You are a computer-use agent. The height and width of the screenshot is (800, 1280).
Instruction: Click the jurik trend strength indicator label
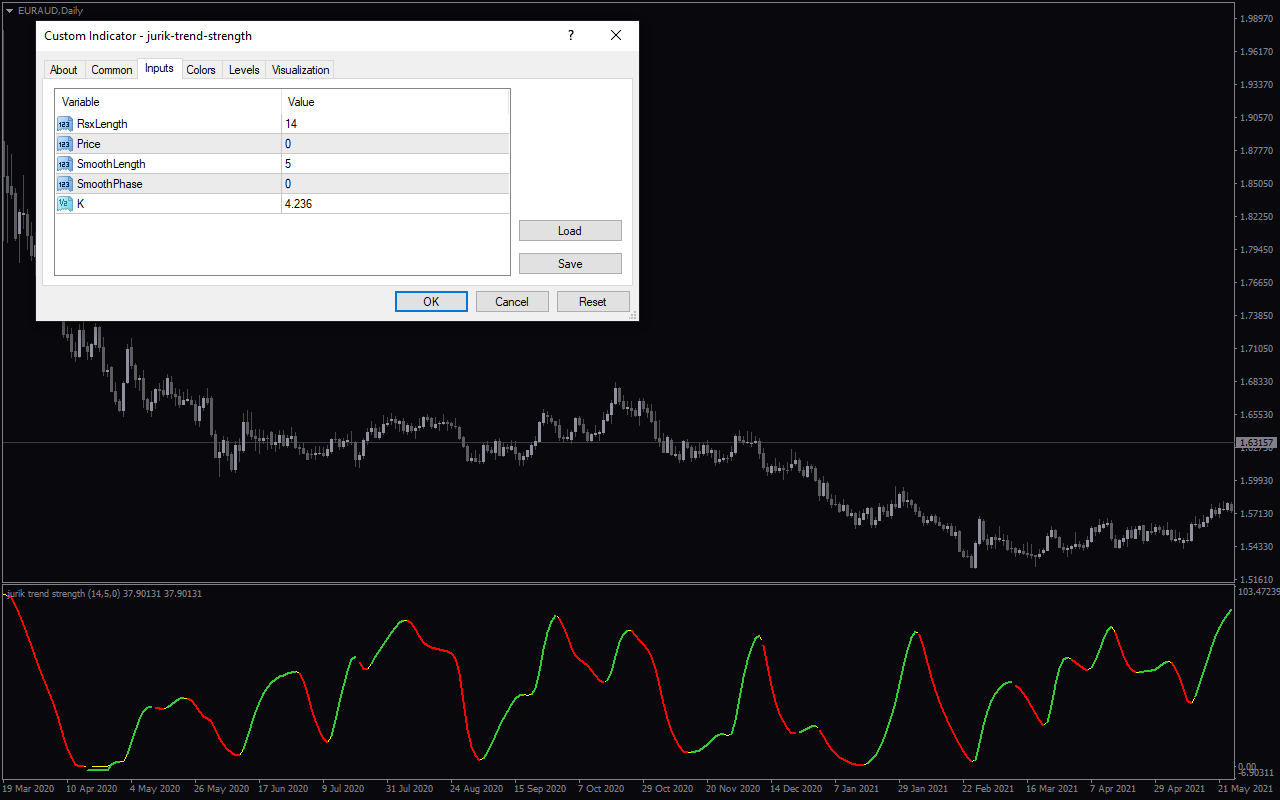pyautogui.click(x=104, y=593)
